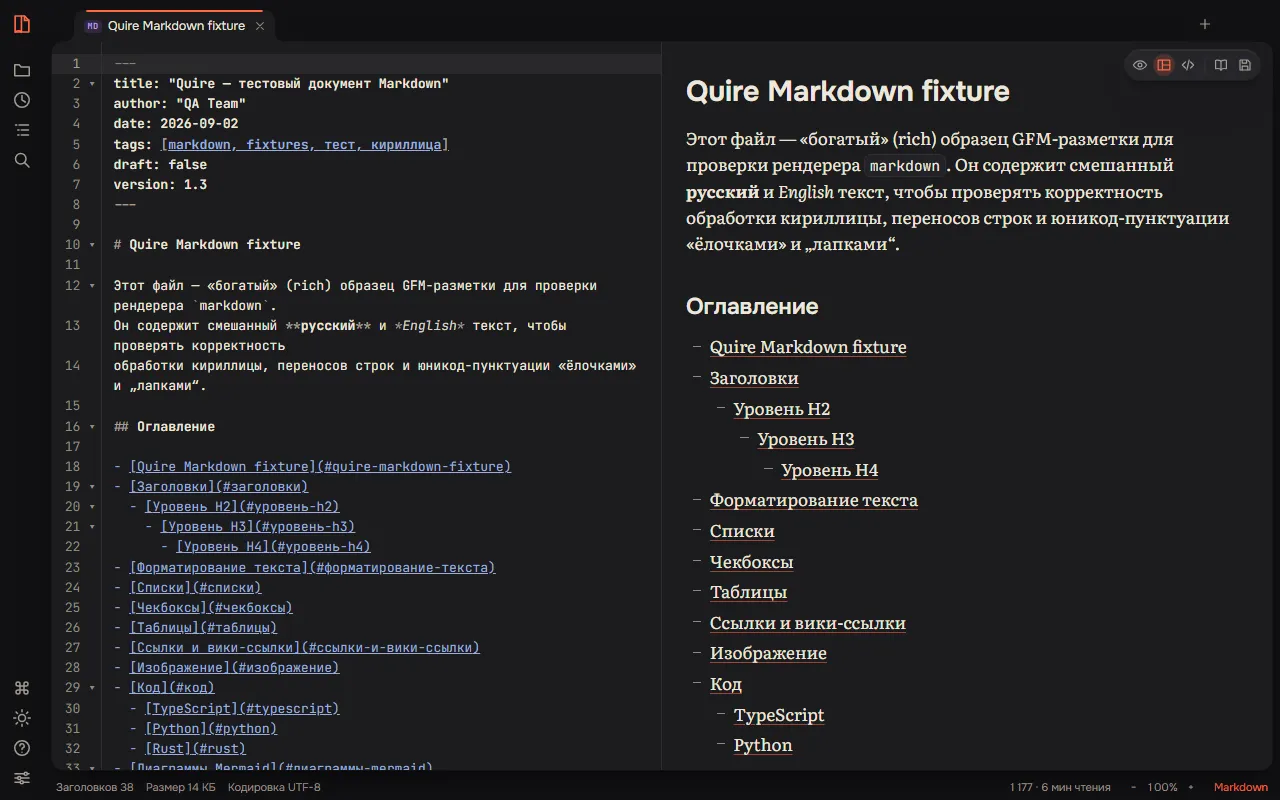Open preview link TypeScript
The width and height of the screenshot is (1280, 800).
779,715
